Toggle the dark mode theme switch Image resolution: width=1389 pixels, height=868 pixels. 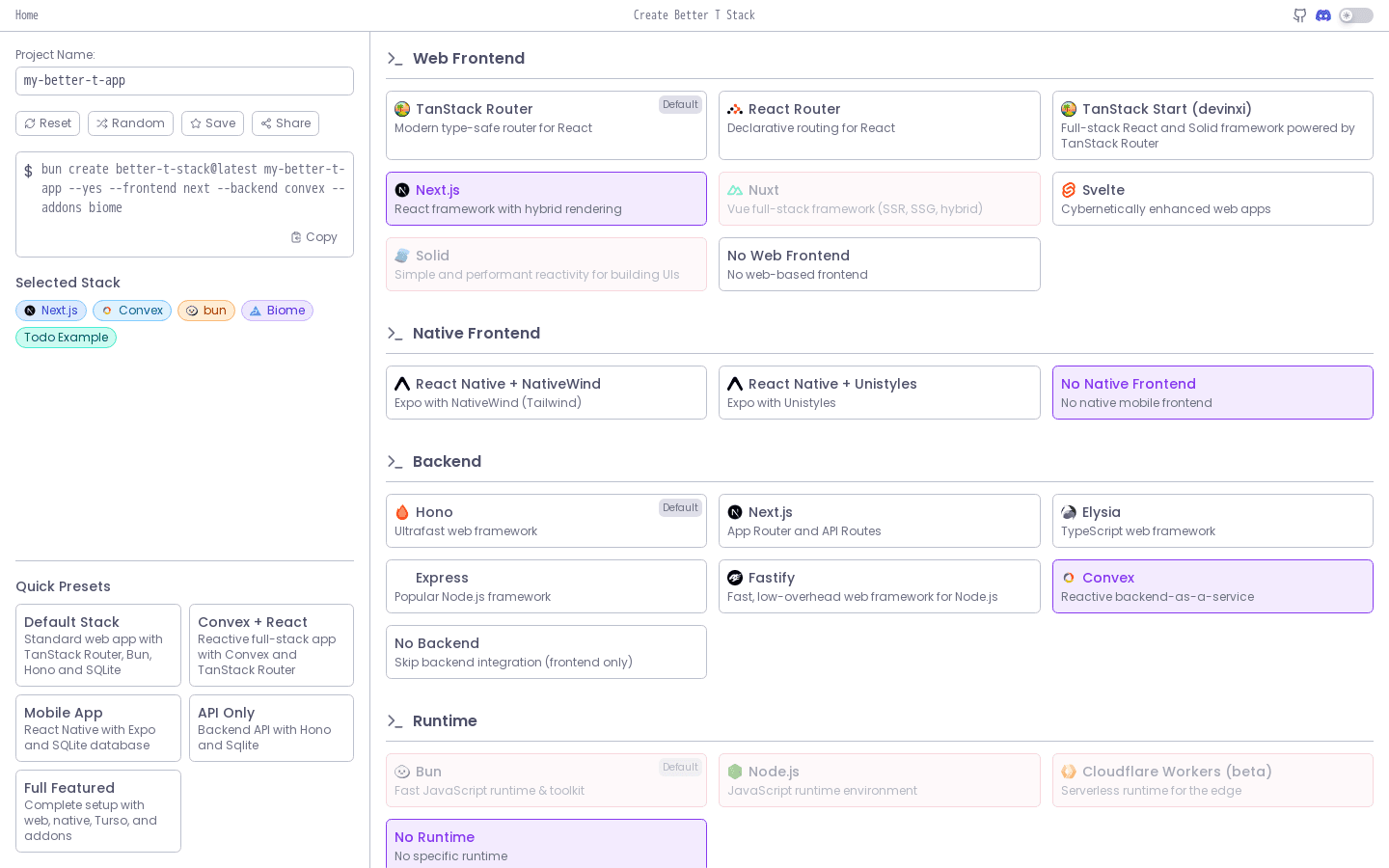point(1355,15)
